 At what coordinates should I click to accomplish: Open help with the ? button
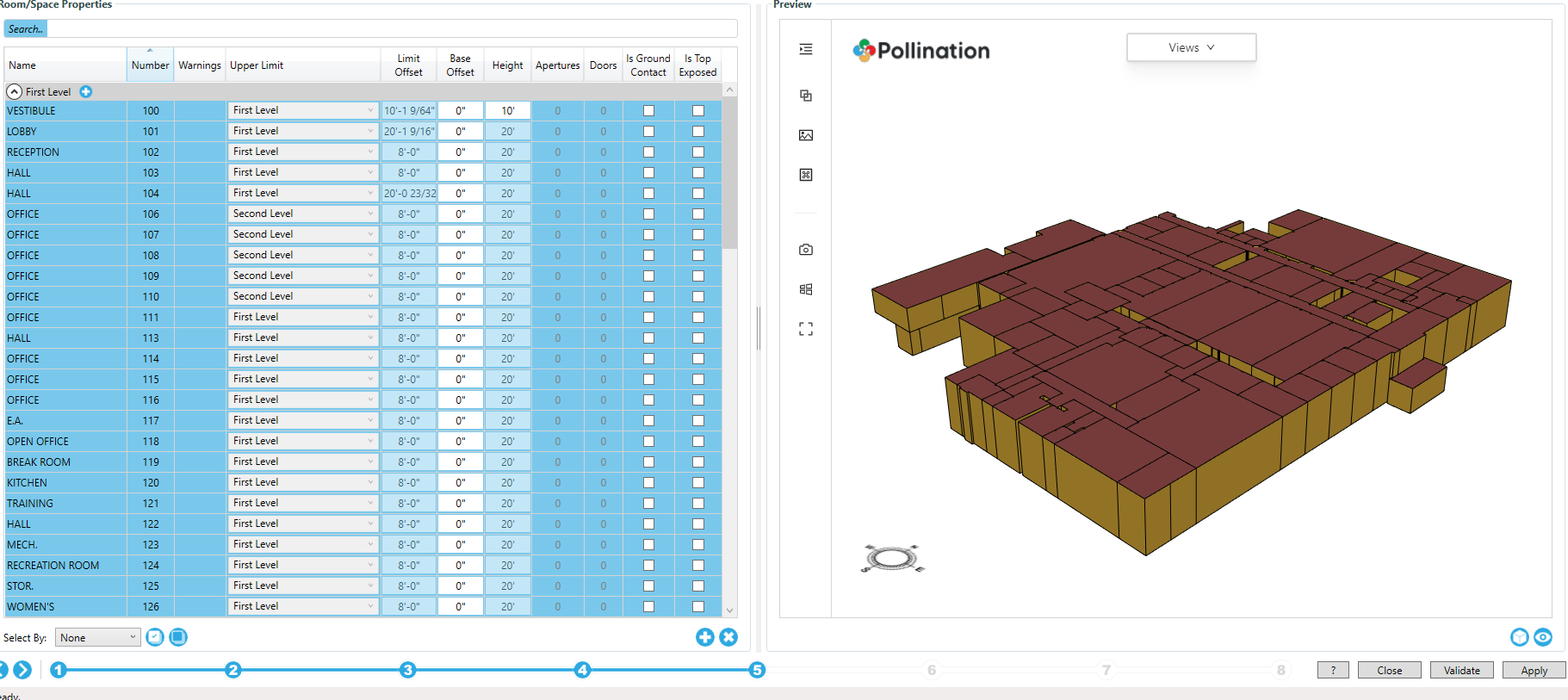point(1333,670)
